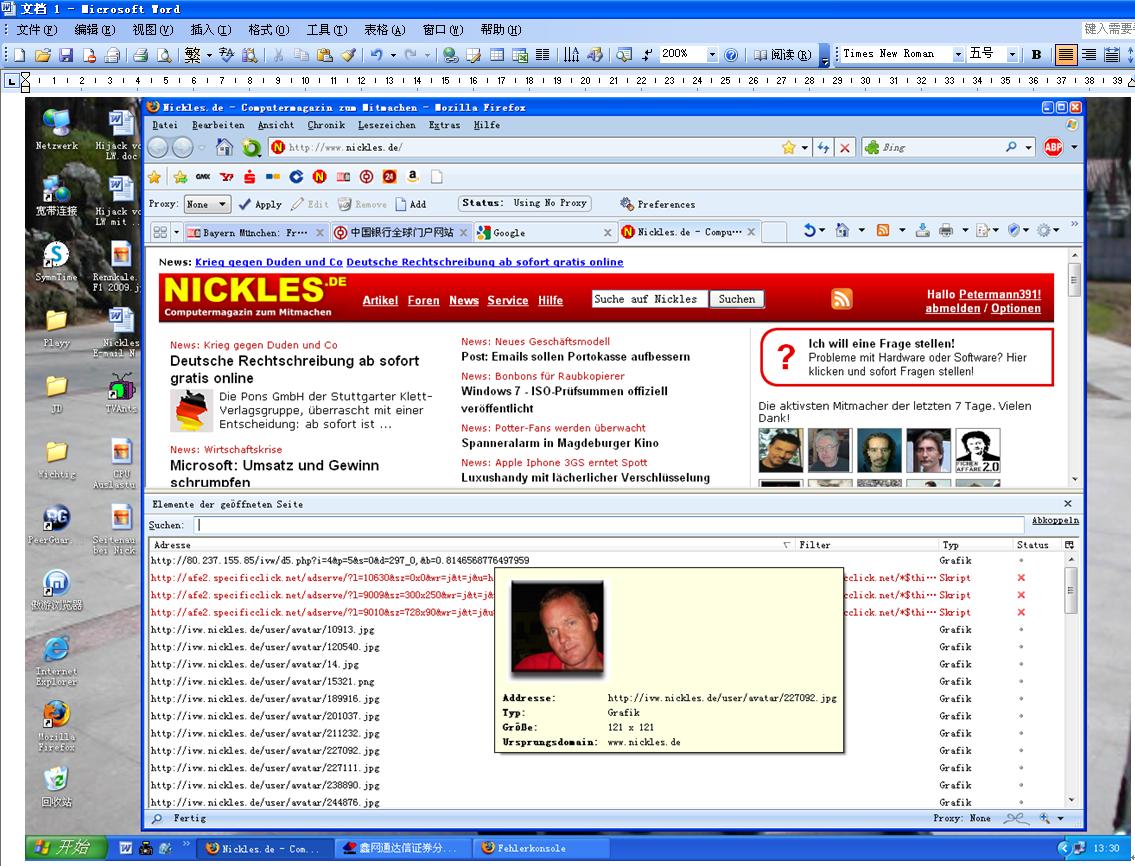Save the document with the floppy icon
The image size is (1135, 866).
coord(66,55)
